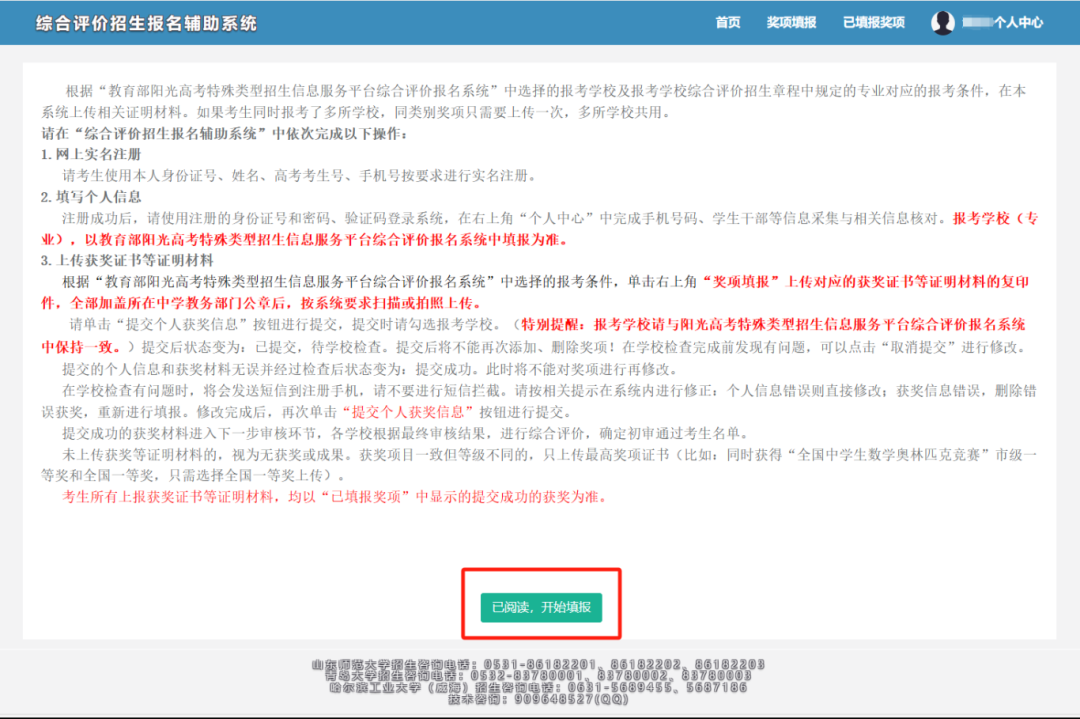Click the bold 请在…依次完成以下操作 instruction line

[225, 134]
